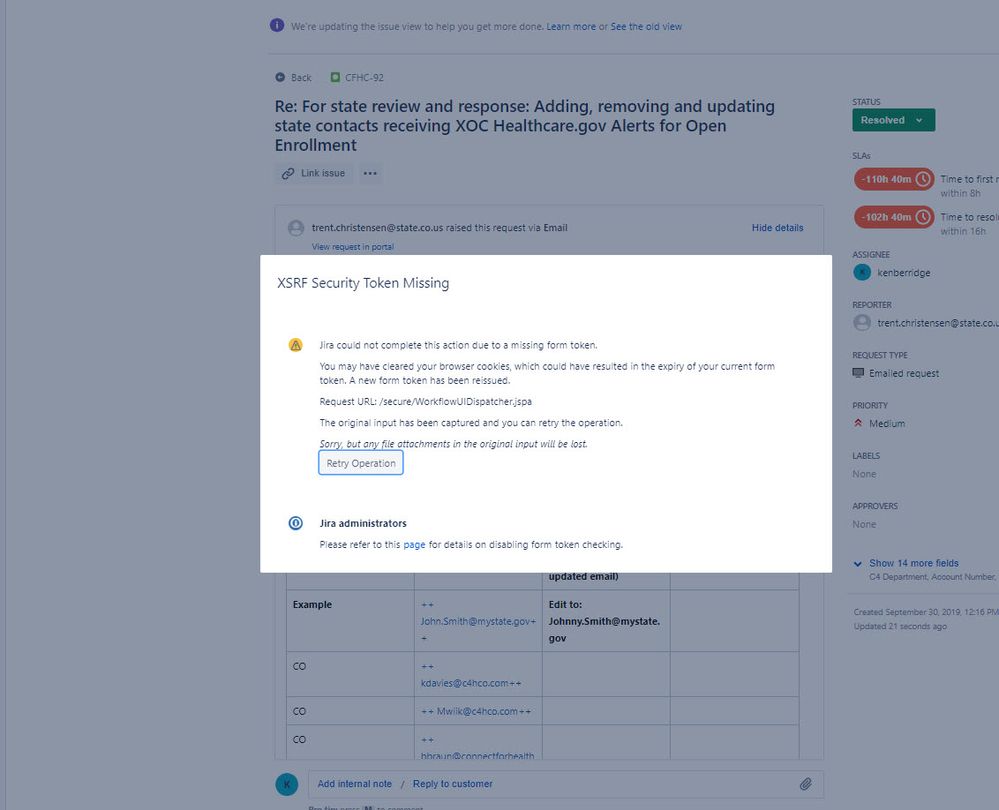Switch to the Reply to customer tab
999x810 pixels.
click(x=452, y=784)
